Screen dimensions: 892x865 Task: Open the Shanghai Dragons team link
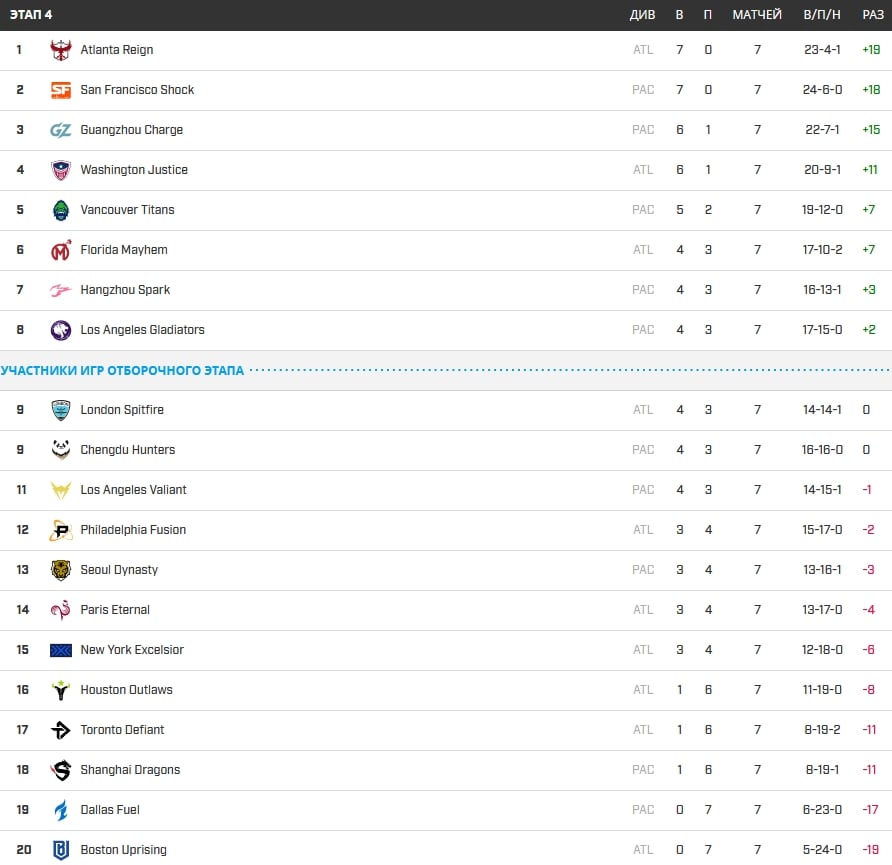point(130,770)
